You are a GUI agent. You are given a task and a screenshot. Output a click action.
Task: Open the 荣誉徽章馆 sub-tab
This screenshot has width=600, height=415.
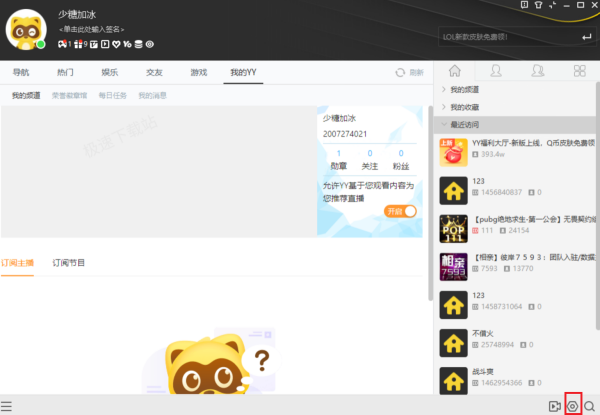pos(70,96)
